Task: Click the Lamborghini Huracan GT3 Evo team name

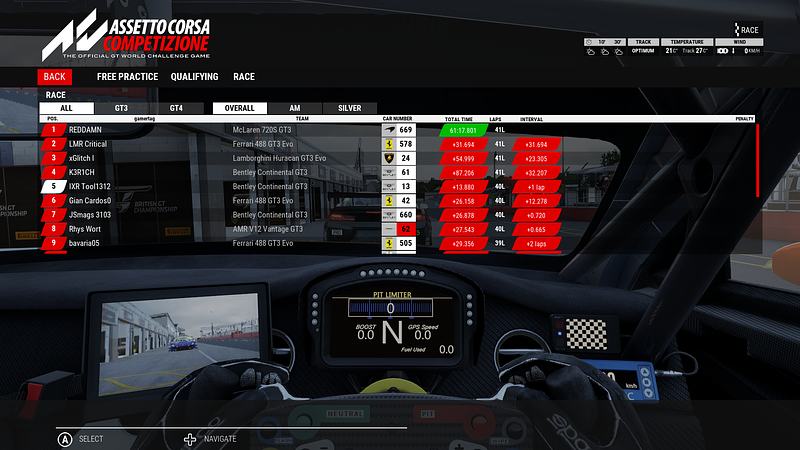Action: [279, 158]
